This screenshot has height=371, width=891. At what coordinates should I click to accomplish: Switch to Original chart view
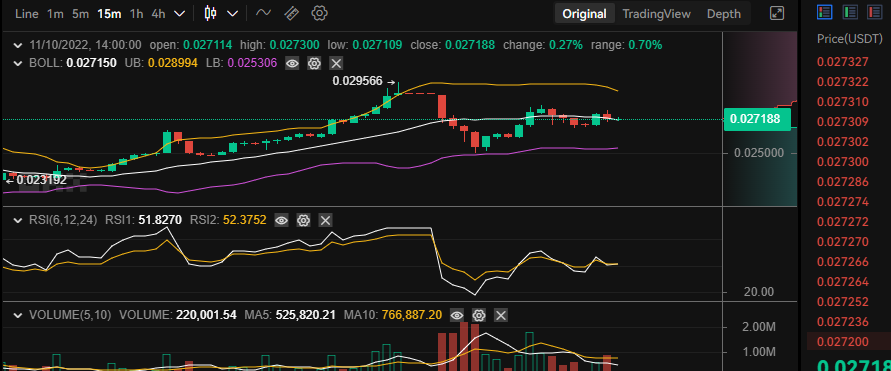coord(585,14)
